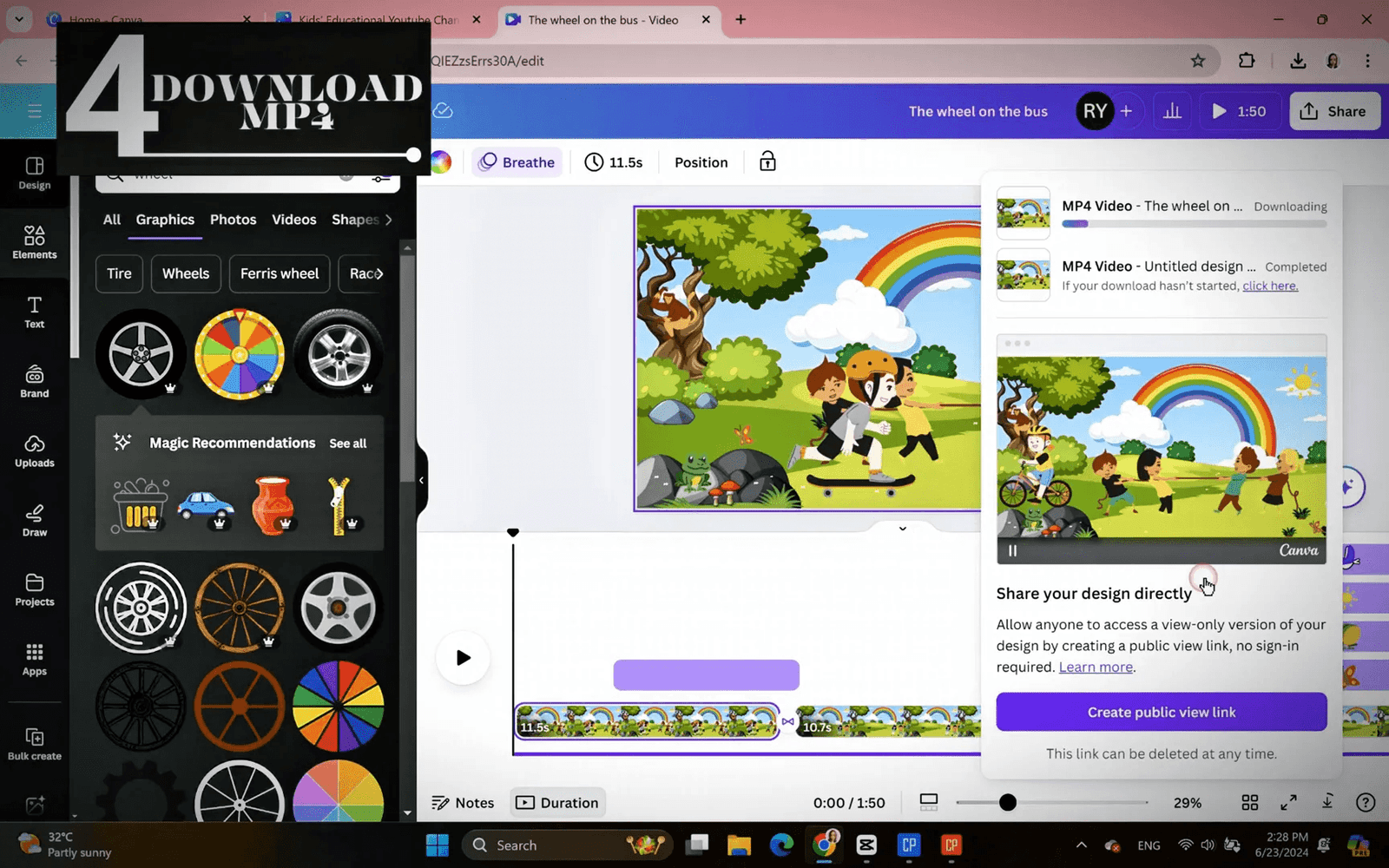The width and height of the screenshot is (1389, 868).
Task: Open the Learn more link
Action: click(x=1096, y=667)
